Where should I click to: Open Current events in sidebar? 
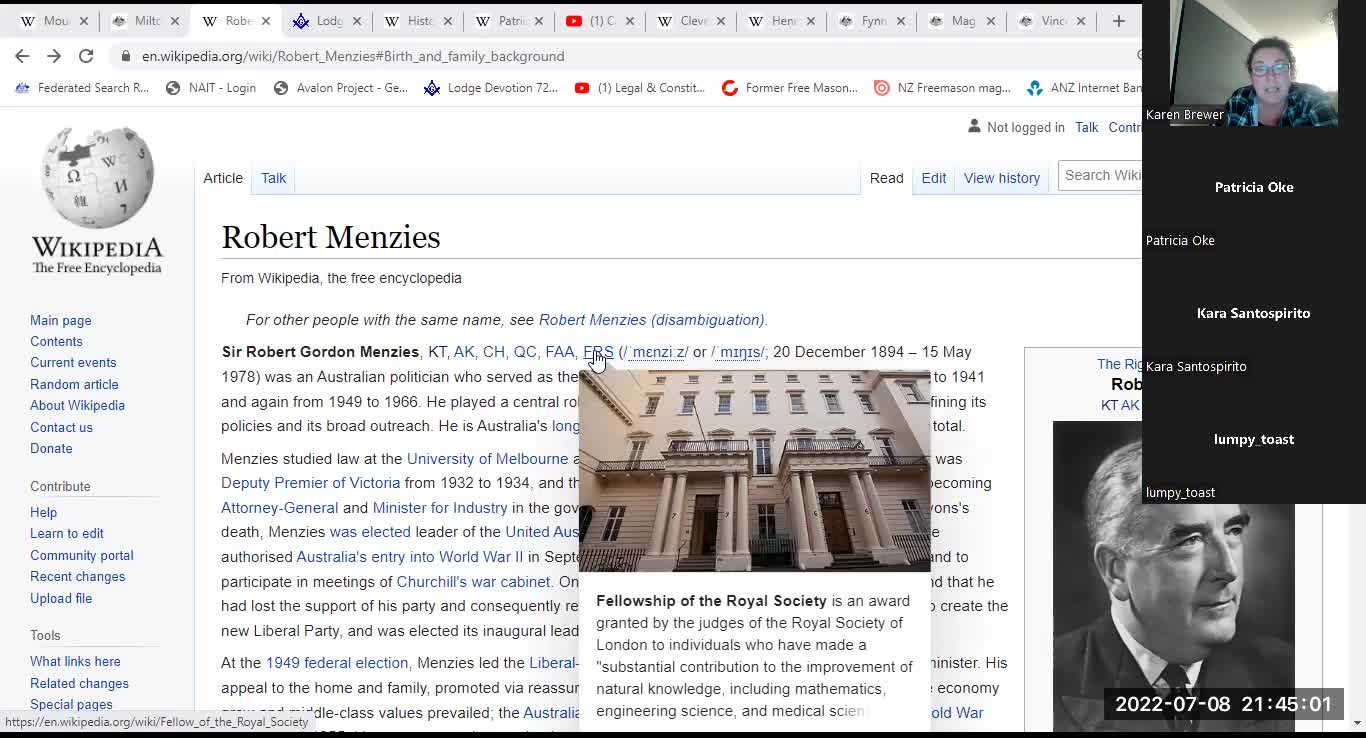click(x=73, y=363)
